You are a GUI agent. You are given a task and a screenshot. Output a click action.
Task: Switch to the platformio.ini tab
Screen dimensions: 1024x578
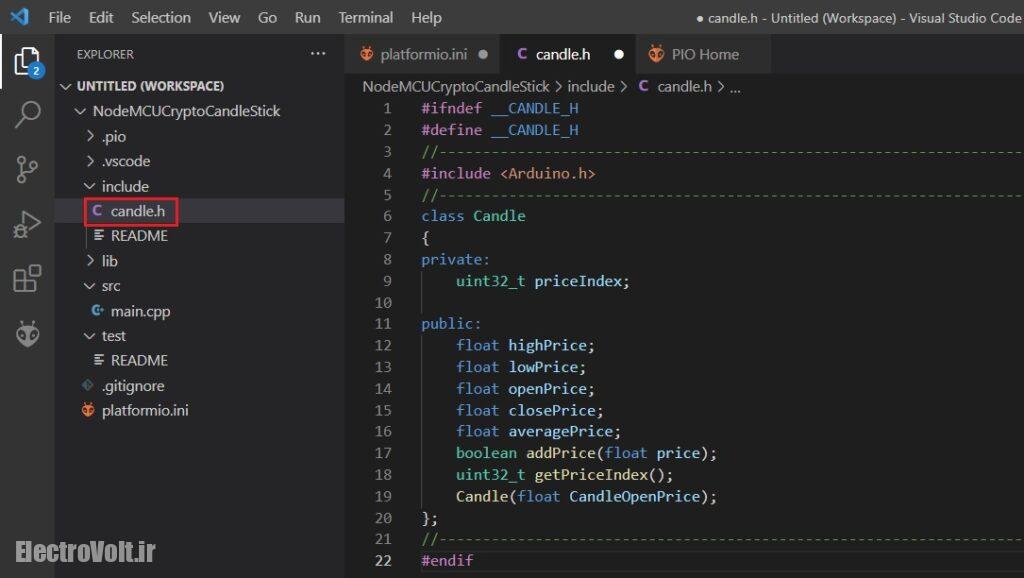[x=423, y=54]
